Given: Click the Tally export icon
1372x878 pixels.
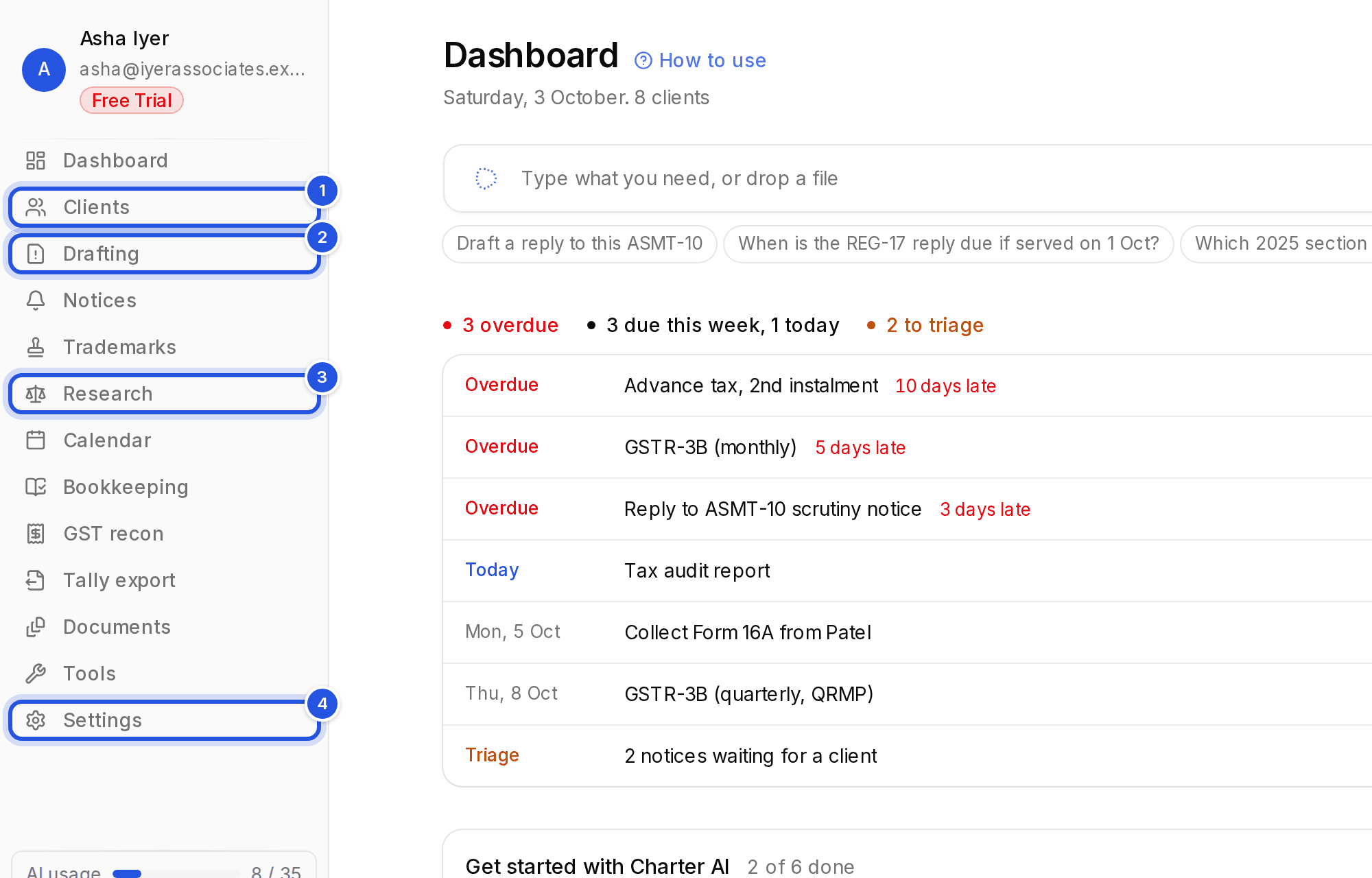Looking at the screenshot, I should (x=36, y=580).
